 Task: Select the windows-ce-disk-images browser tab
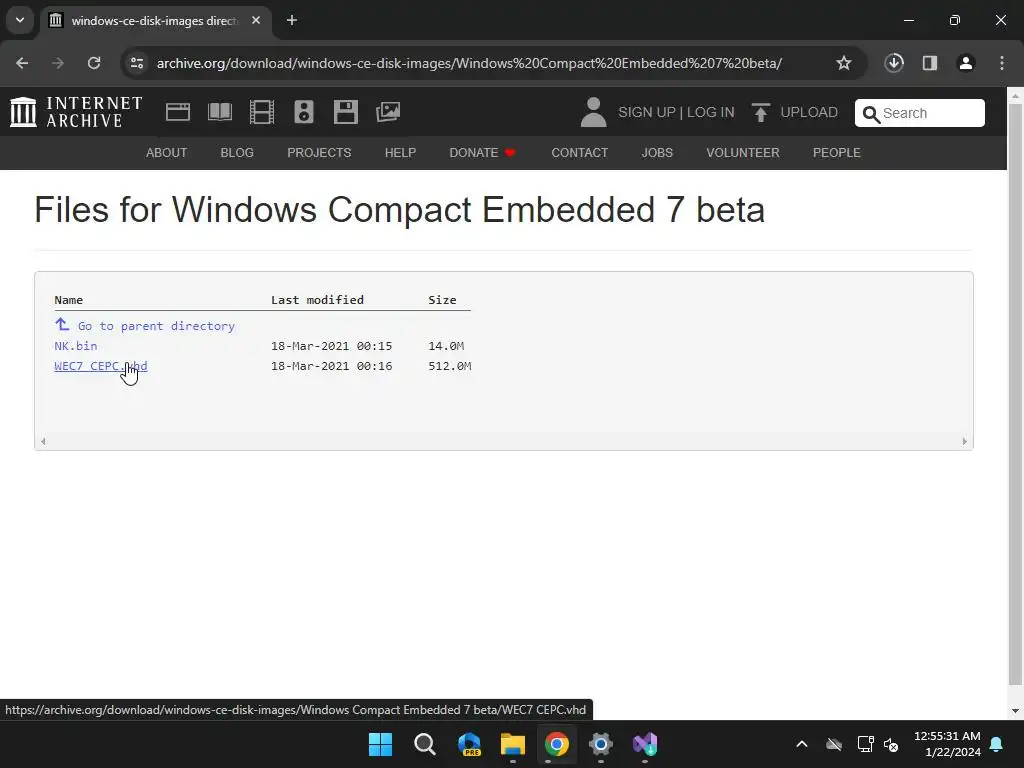pyautogui.click(x=153, y=21)
